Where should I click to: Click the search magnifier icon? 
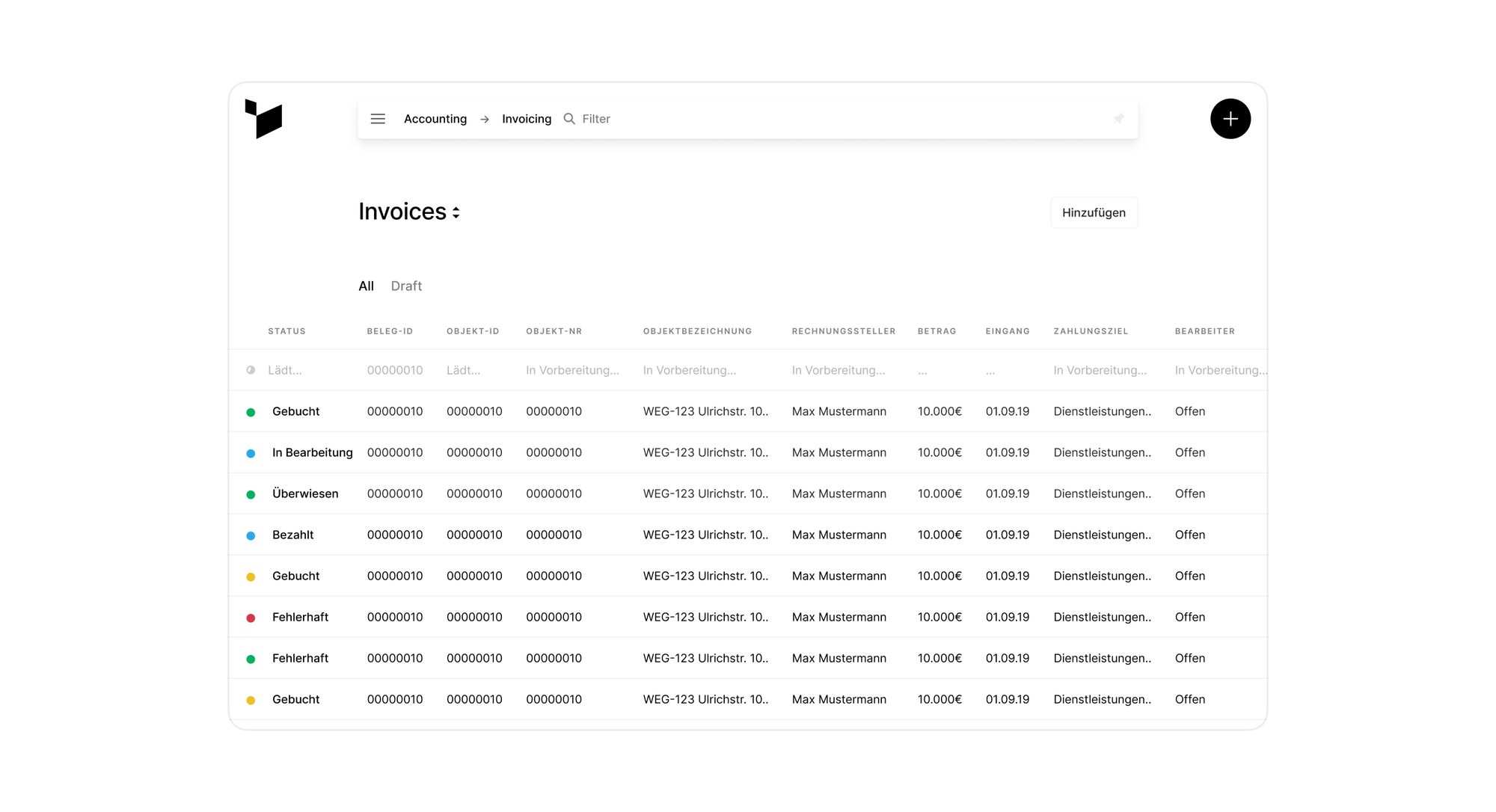(569, 119)
